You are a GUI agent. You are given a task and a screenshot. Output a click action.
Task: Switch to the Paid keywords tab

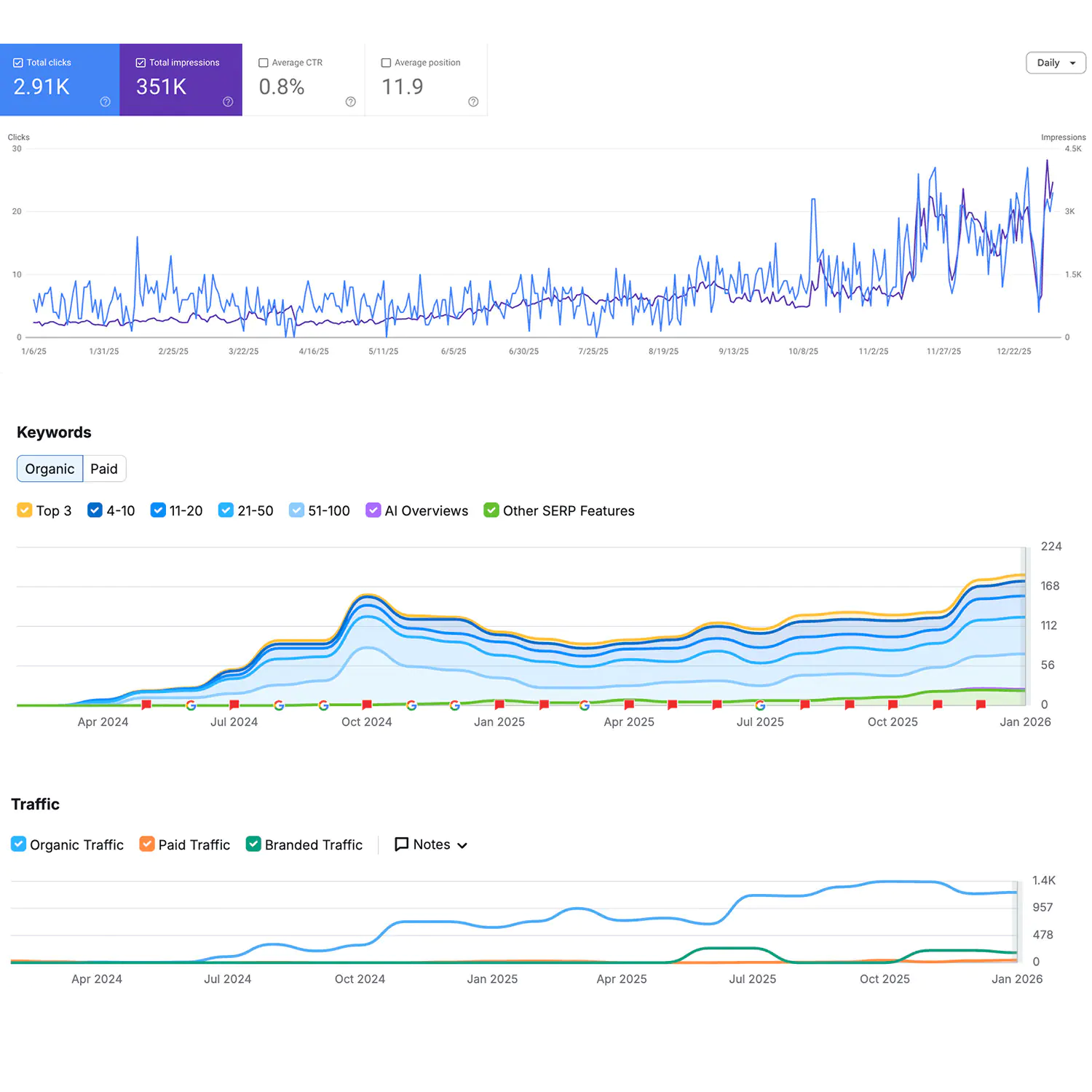click(x=104, y=469)
